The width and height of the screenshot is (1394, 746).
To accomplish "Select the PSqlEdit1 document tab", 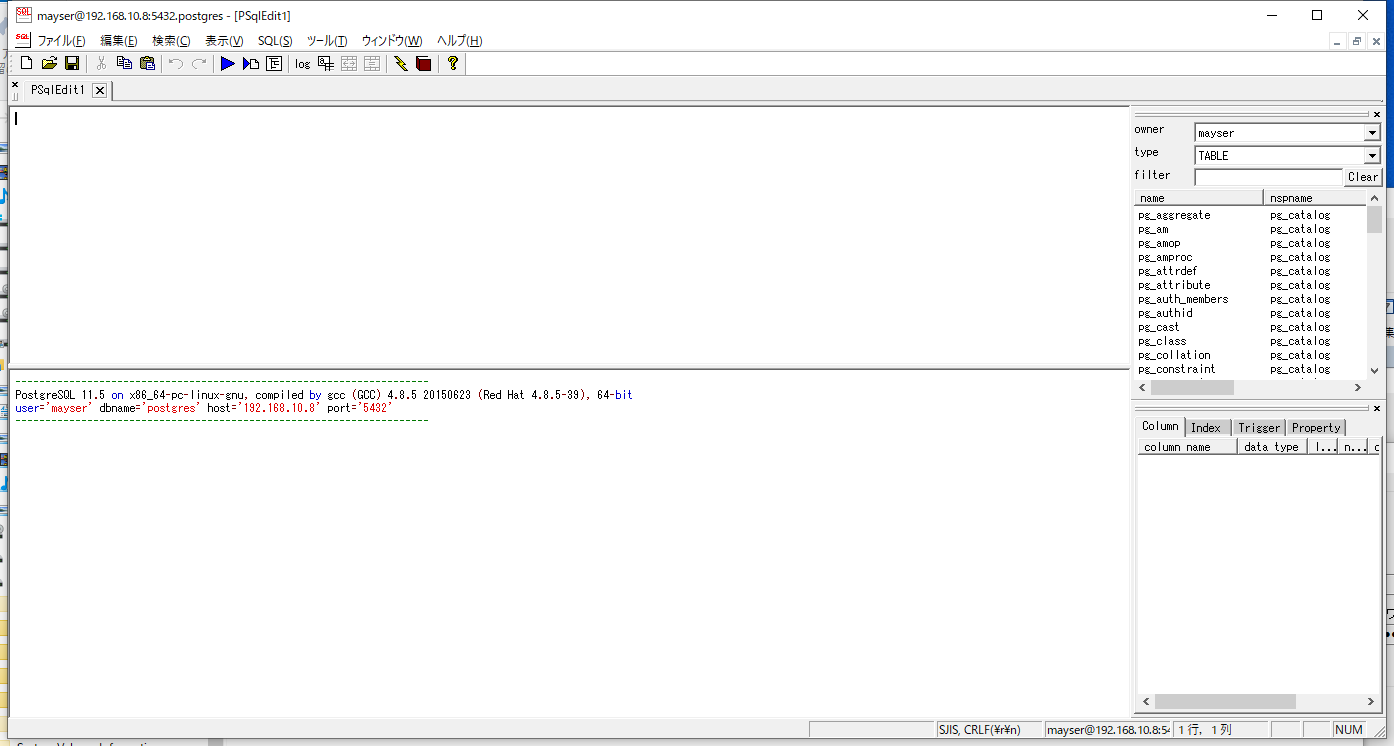I will coord(58,90).
